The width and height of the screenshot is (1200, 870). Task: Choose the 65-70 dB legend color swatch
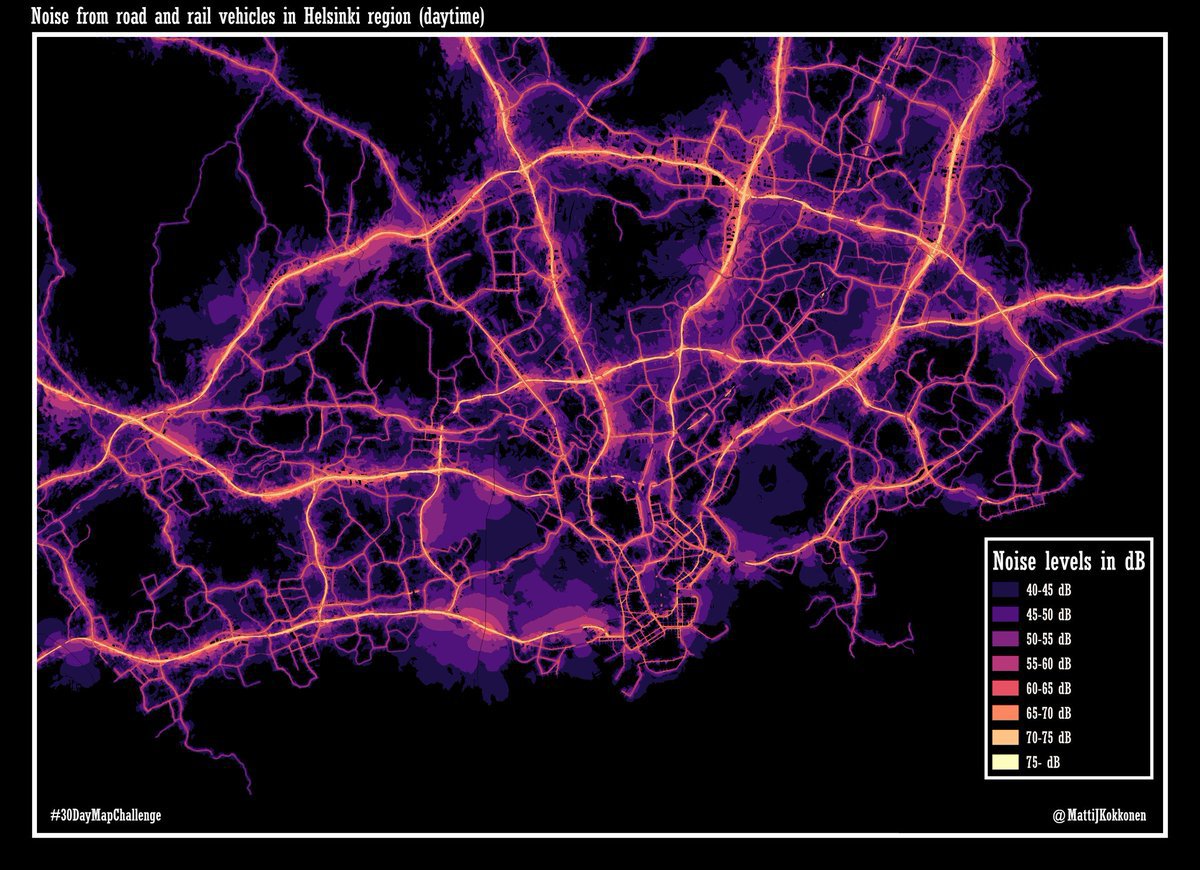pos(1006,714)
